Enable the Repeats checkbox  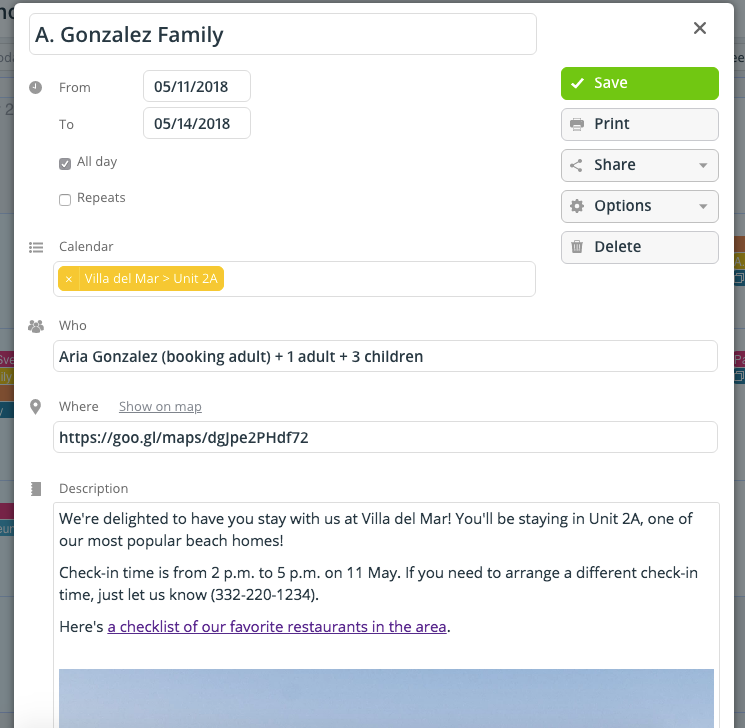pyautogui.click(x=65, y=199)
